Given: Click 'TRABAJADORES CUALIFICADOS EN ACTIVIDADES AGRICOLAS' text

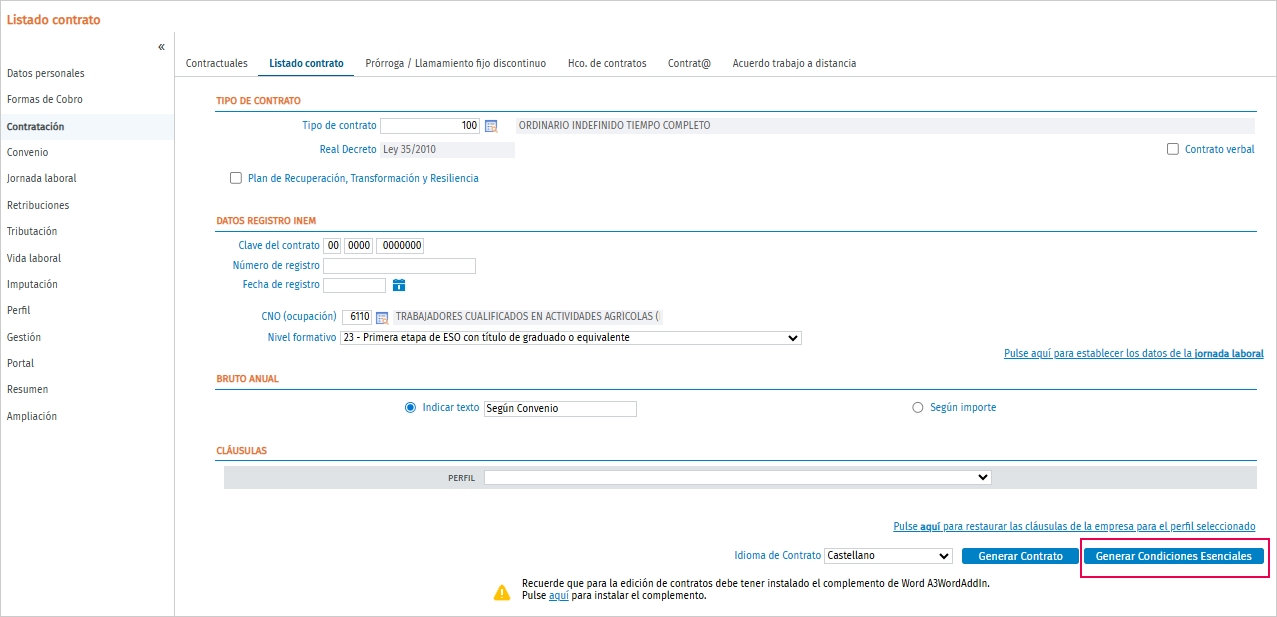Looking at the screenshot, I should click(x=528, y=317).
